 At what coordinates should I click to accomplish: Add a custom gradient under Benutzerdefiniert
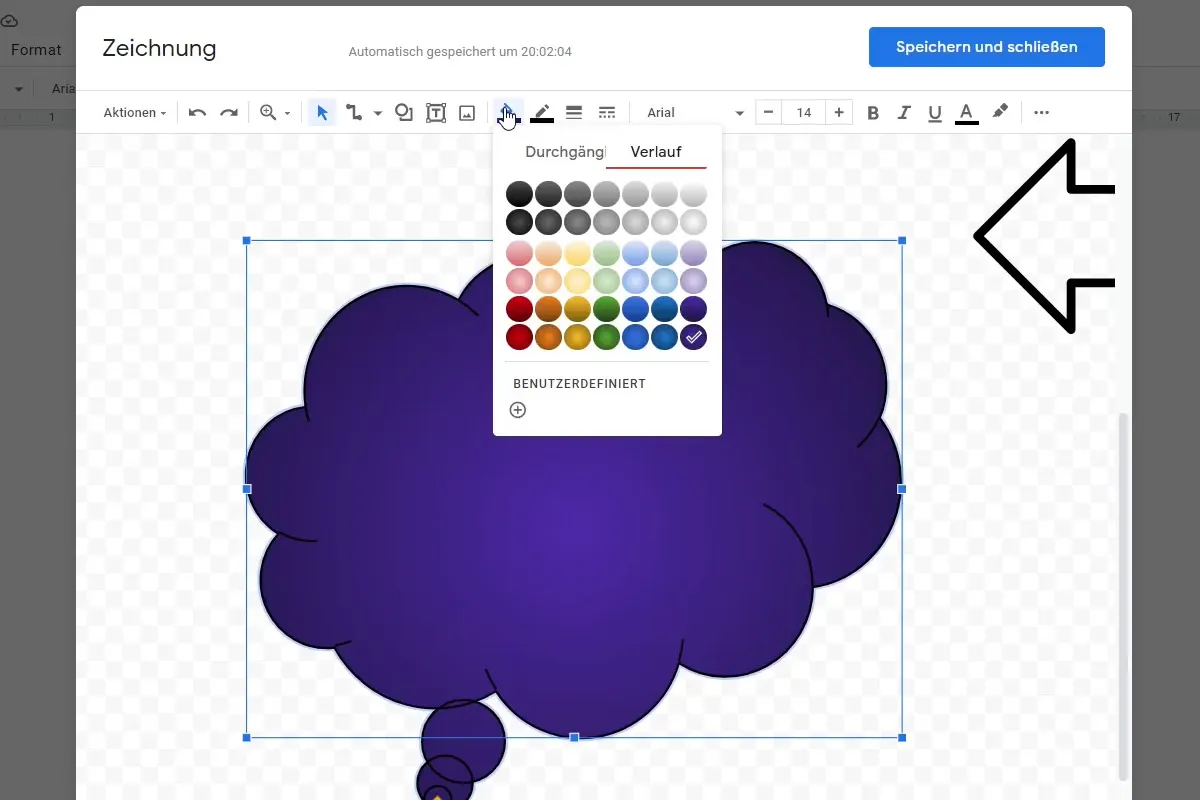pyautogui.click(x=518, y=410)
